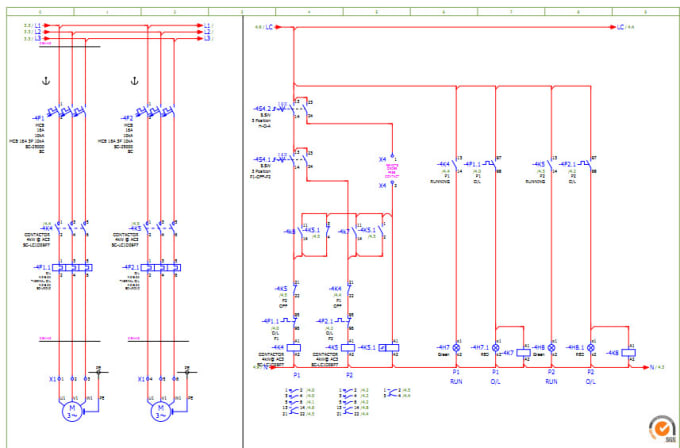Select the -4K5.1 timer relay coil

[x=389, y=348]
